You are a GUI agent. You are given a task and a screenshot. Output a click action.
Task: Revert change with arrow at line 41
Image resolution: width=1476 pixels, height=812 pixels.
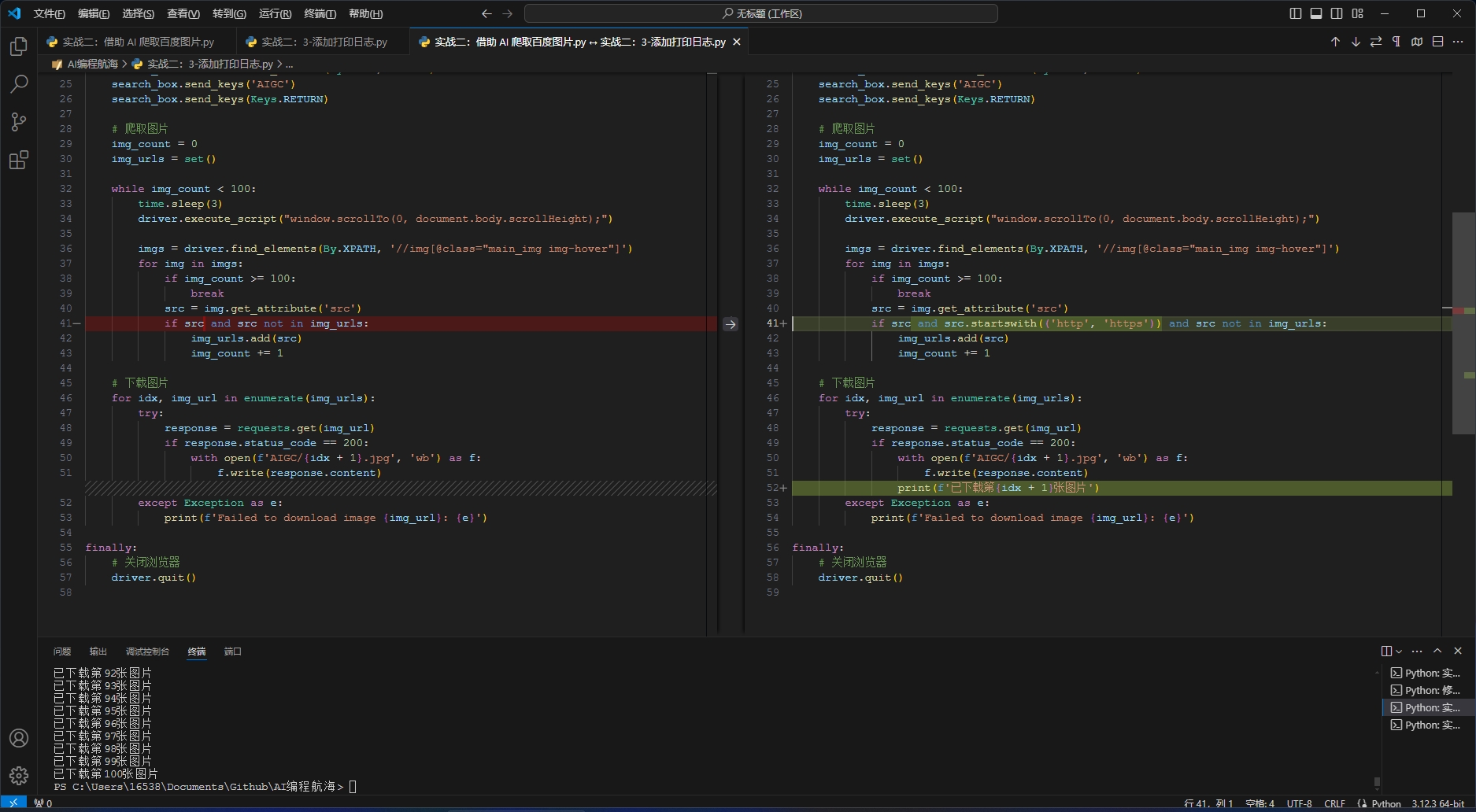(731, 323)
